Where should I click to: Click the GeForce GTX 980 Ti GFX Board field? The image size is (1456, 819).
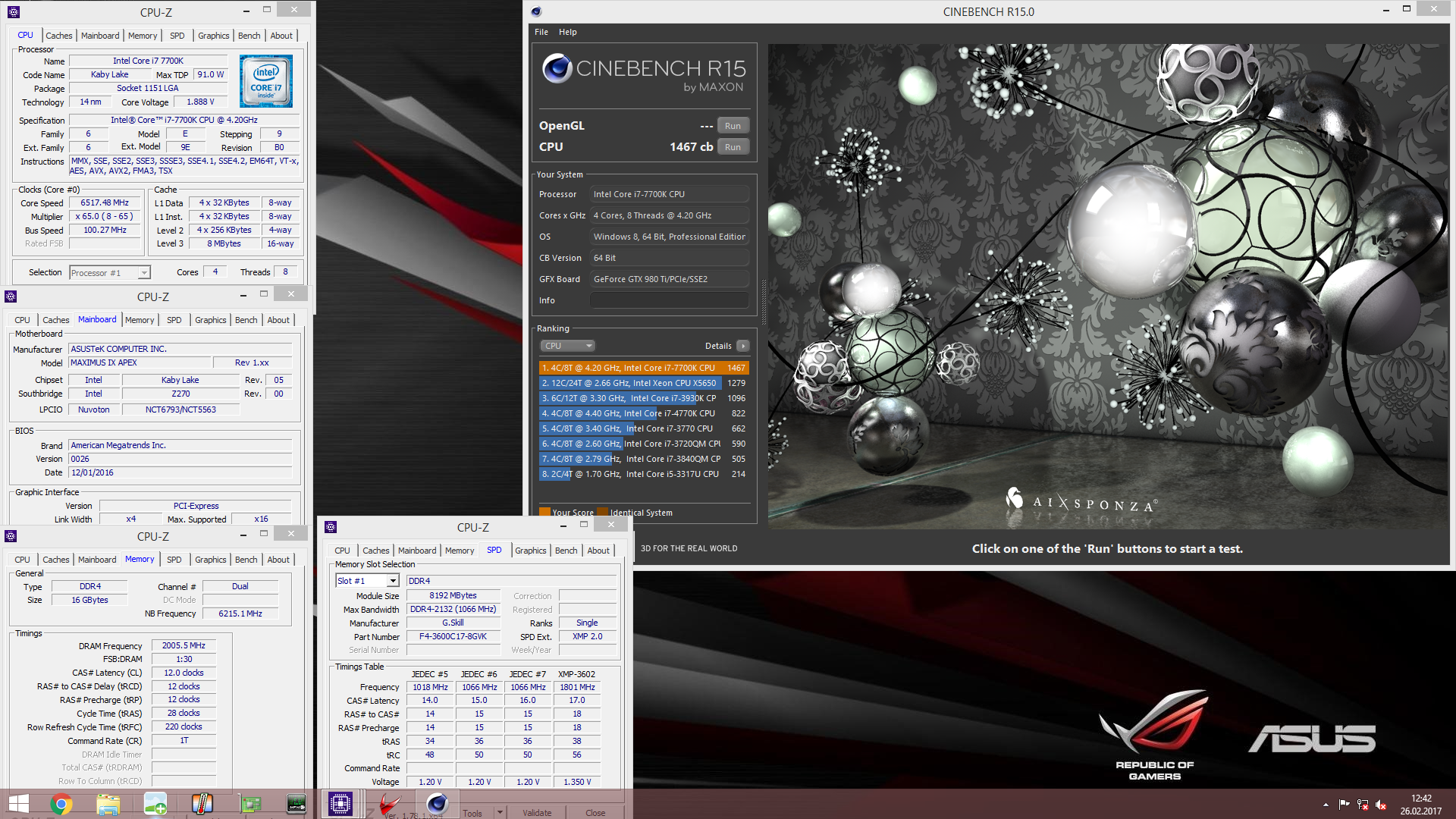670,279
